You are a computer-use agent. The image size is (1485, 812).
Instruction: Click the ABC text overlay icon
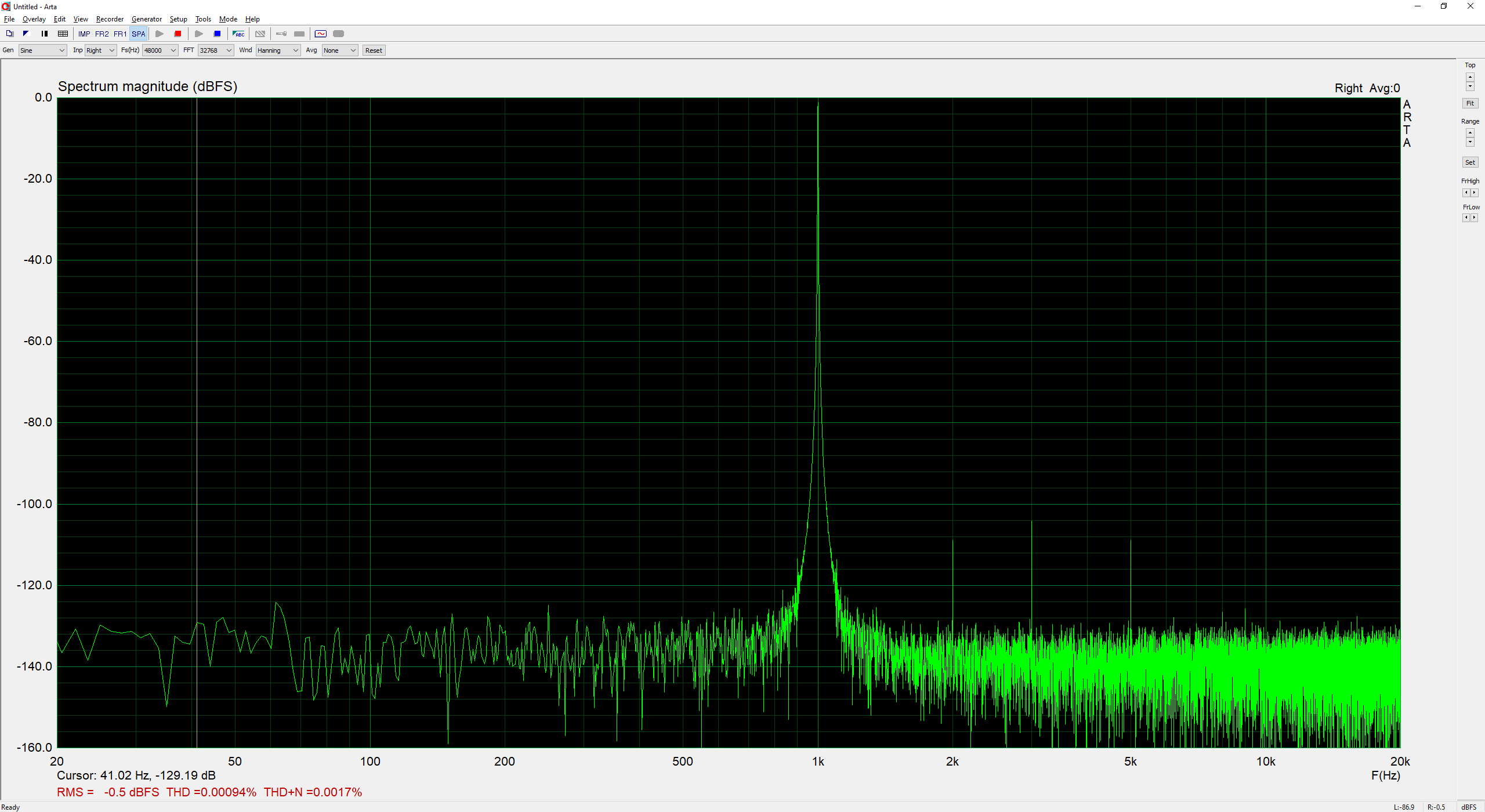tap(238, 34)
